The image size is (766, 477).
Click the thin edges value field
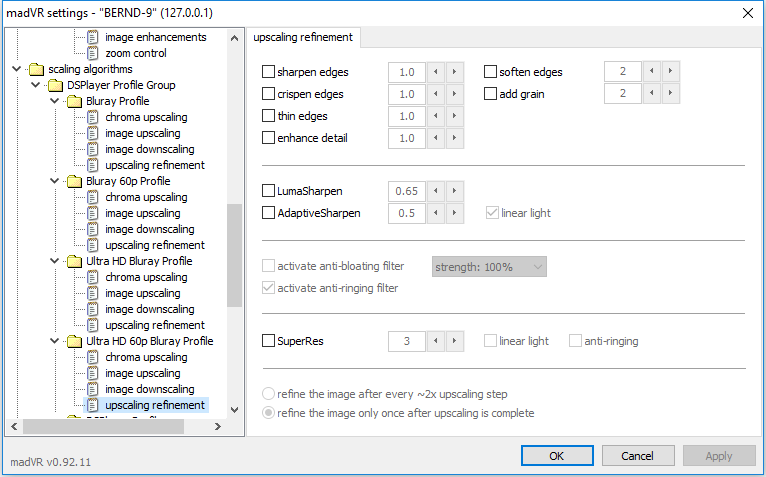click(x=407, y=116)
